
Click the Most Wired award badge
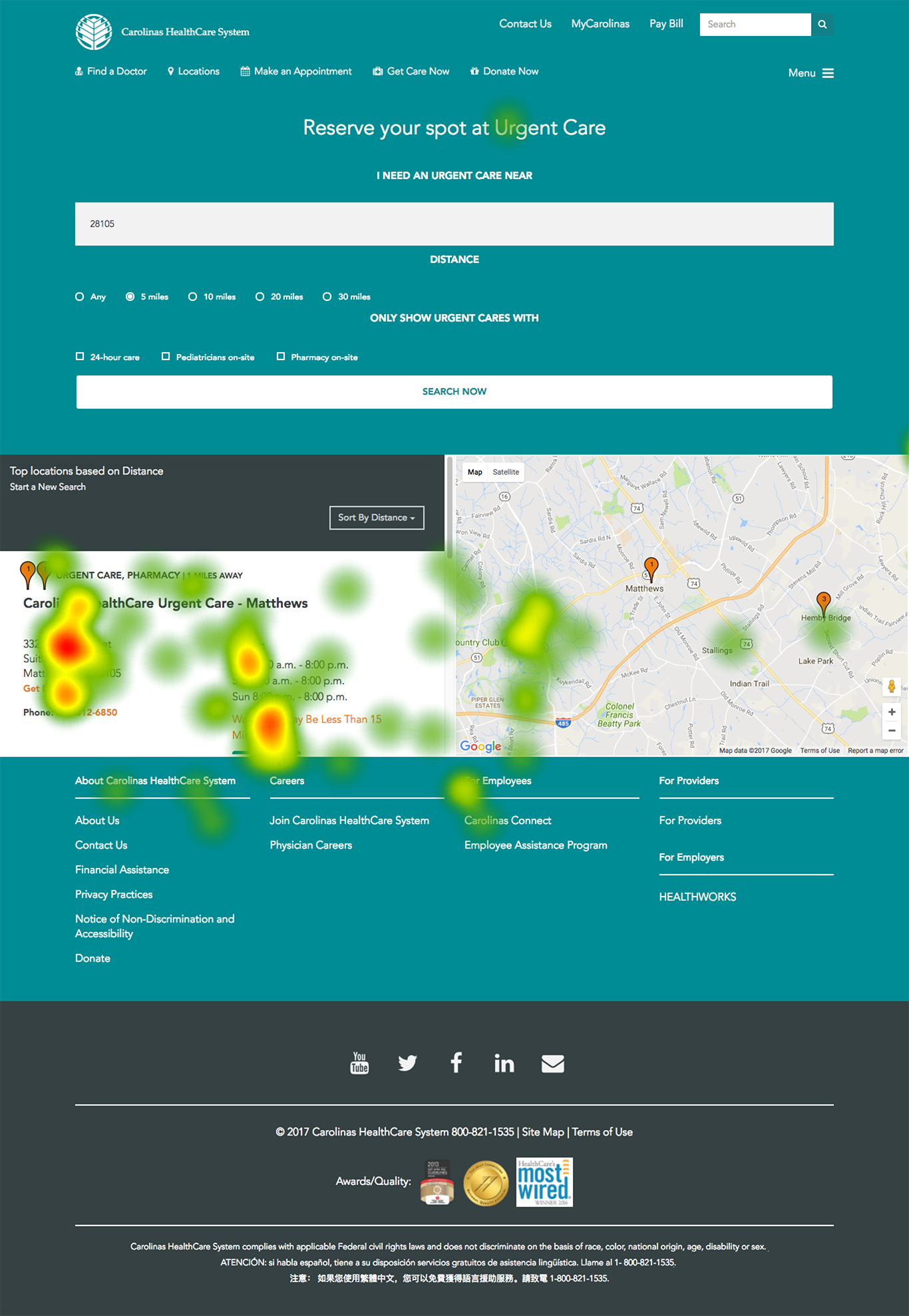click(x=544, y=1182)
